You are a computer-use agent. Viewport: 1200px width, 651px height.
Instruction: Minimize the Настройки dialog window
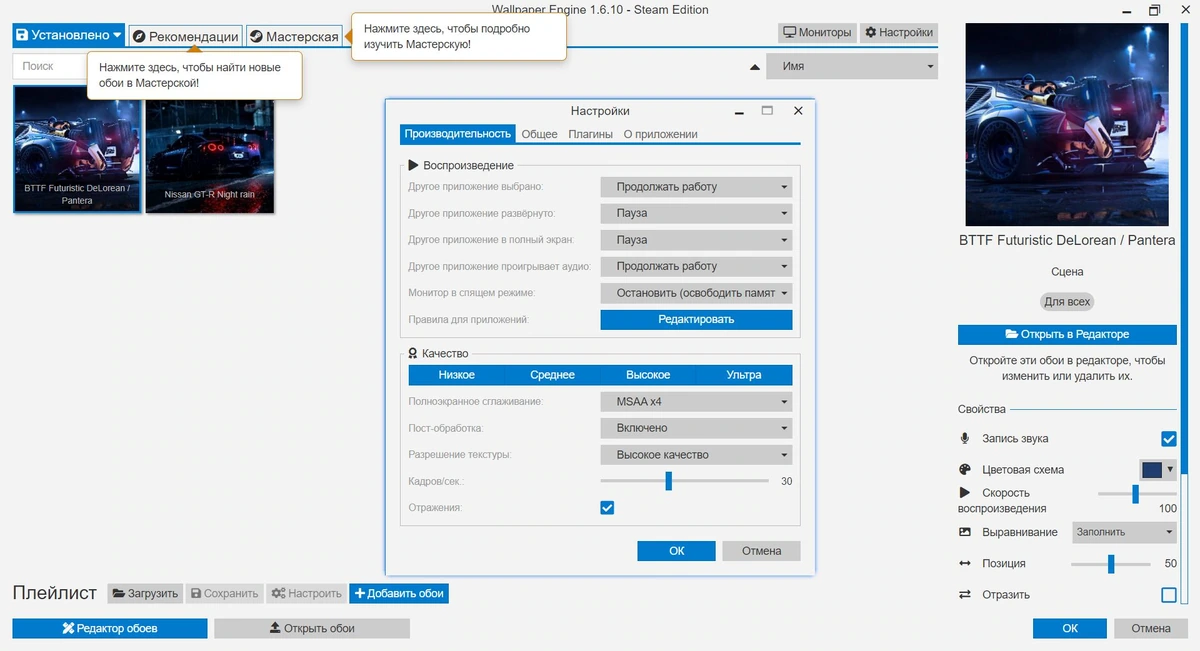[x=738, y=112]
